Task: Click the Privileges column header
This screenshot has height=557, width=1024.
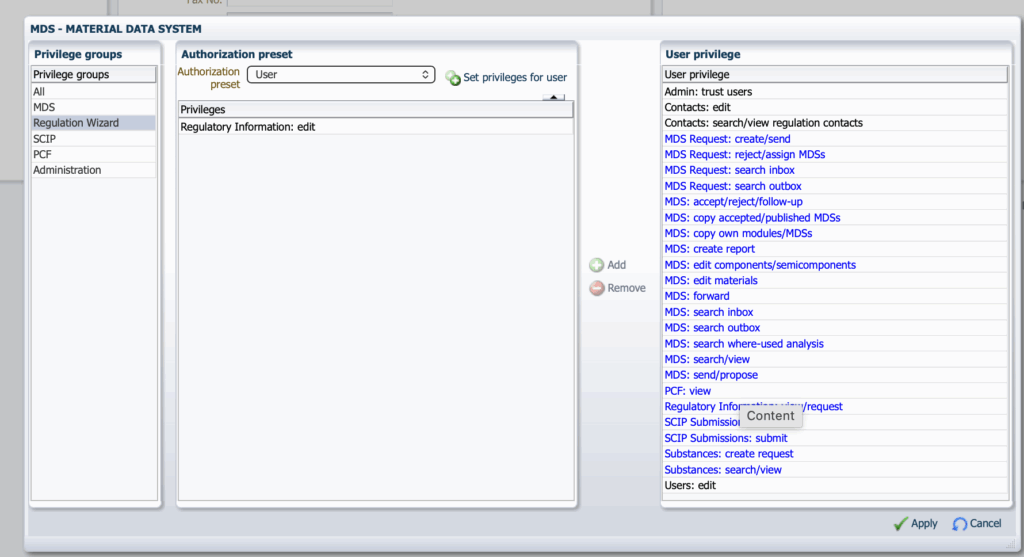Action: pyautogui.click(x=376, y=109)
